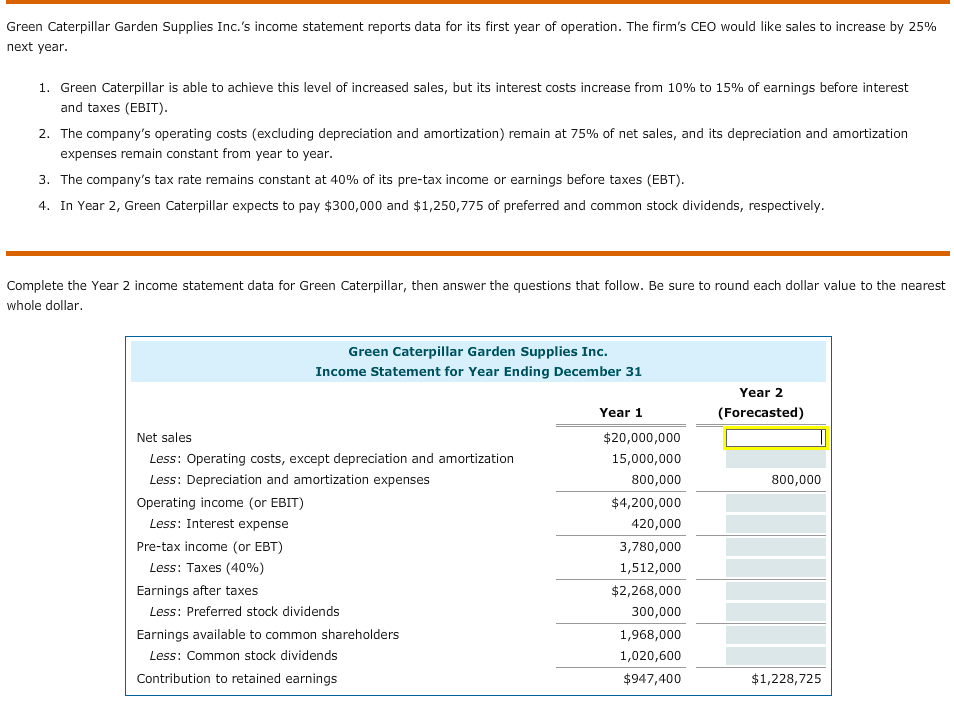Screen dimensions: 954x712
Task: Click 'Earnings after taxes' row label
Action: (x=197, y=590)
